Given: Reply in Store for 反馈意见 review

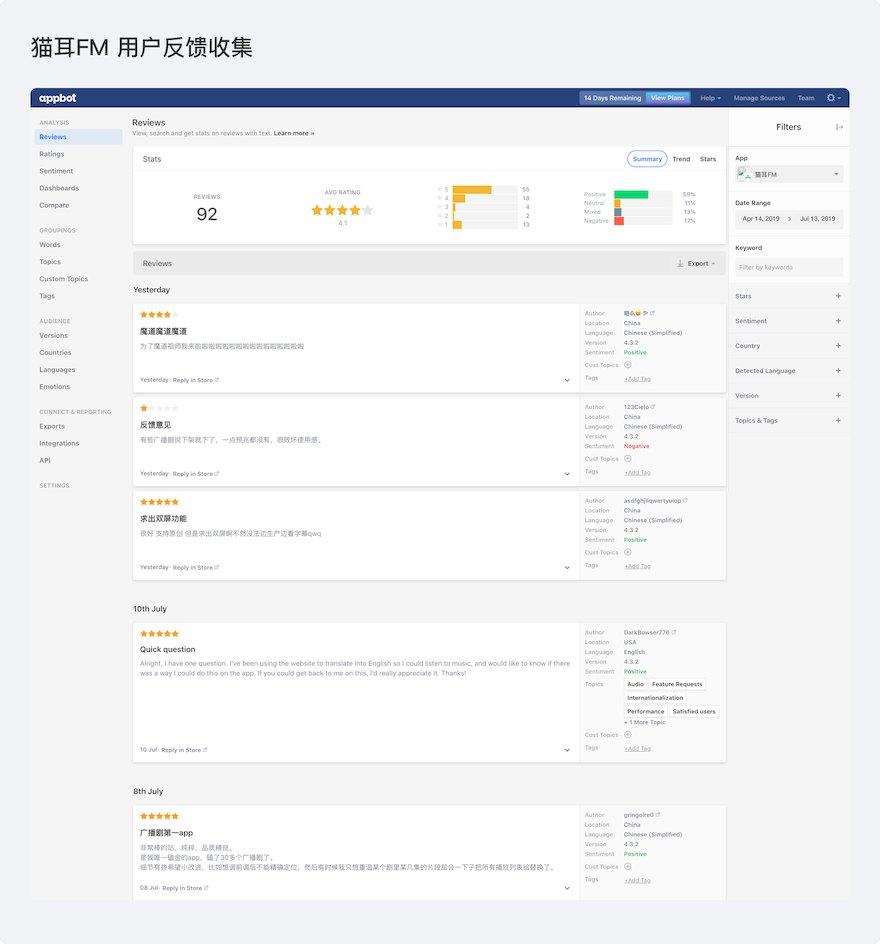Looking at the screenshot, I should click(196, 474).
